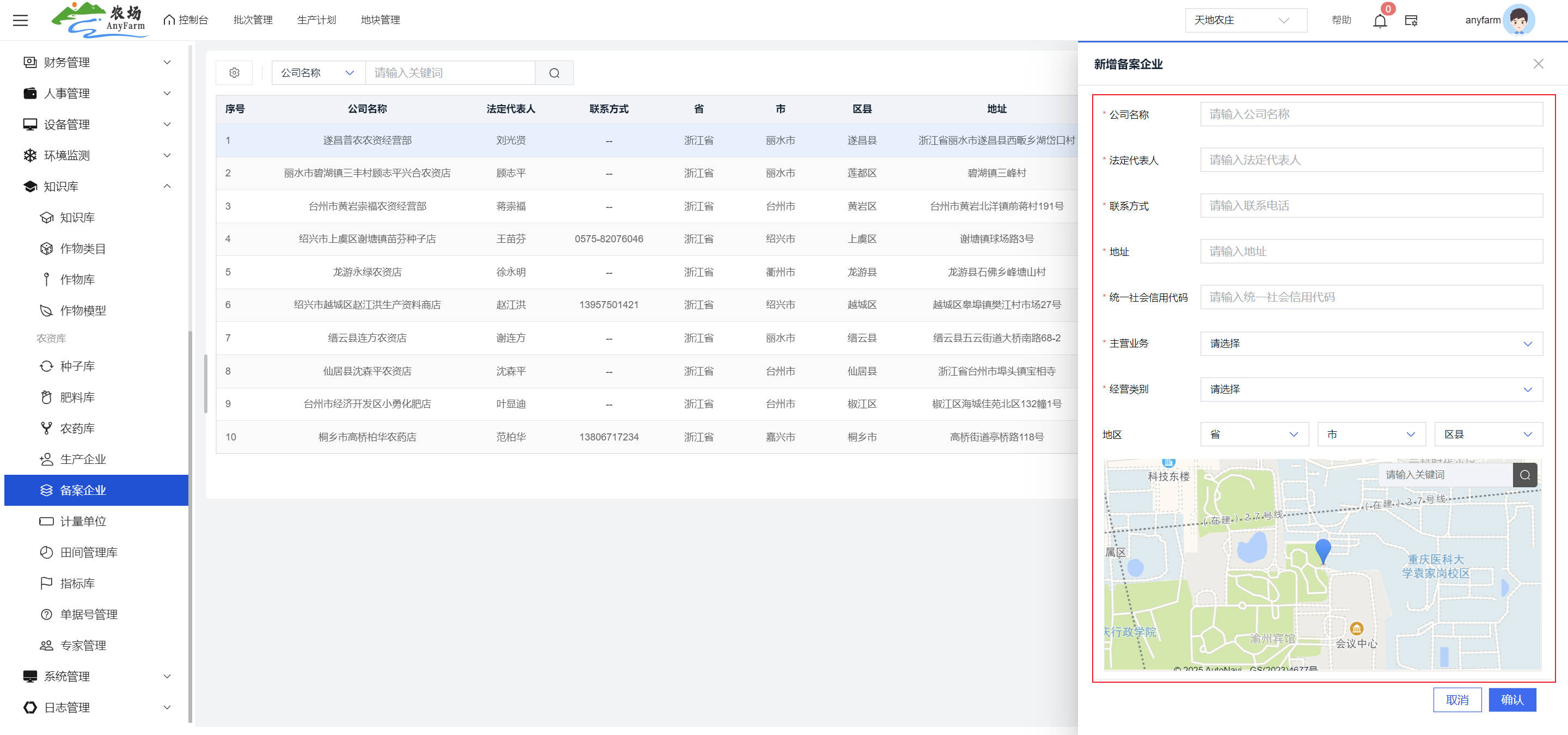
Task: Click the blue location pin on the map
Action: coord(1322,550)
